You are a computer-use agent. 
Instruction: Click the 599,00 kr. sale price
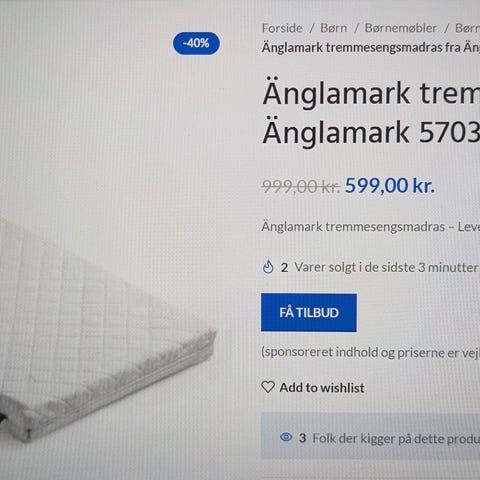tap(390, 186)
